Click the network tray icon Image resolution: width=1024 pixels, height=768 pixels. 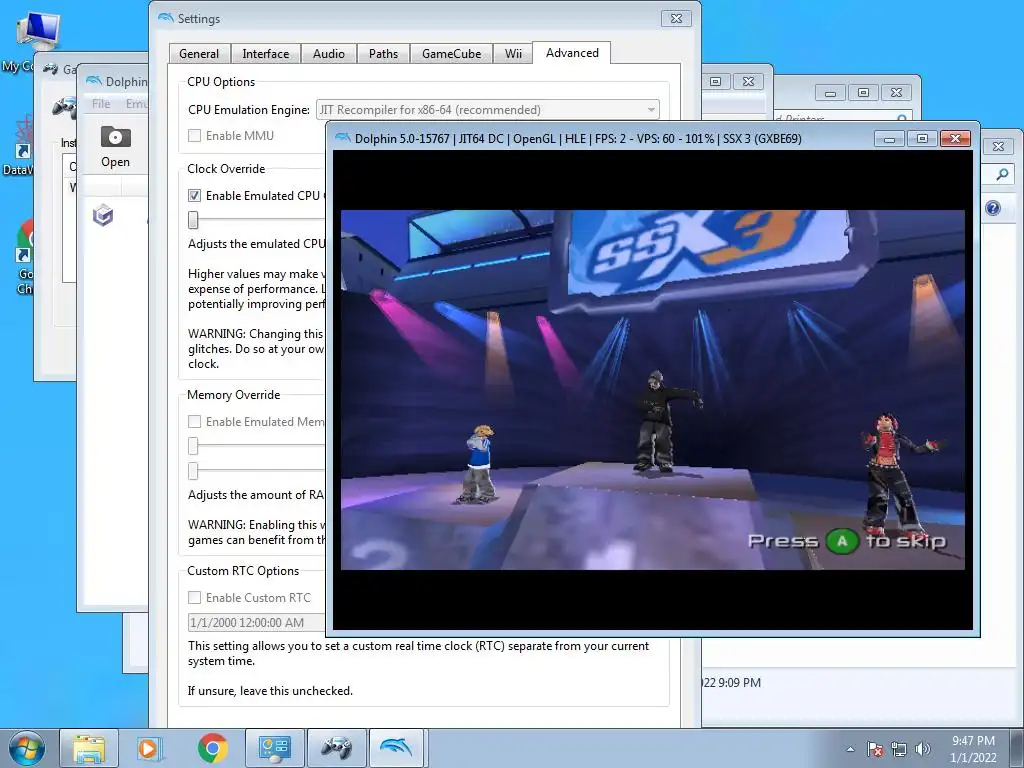[899, 749]
